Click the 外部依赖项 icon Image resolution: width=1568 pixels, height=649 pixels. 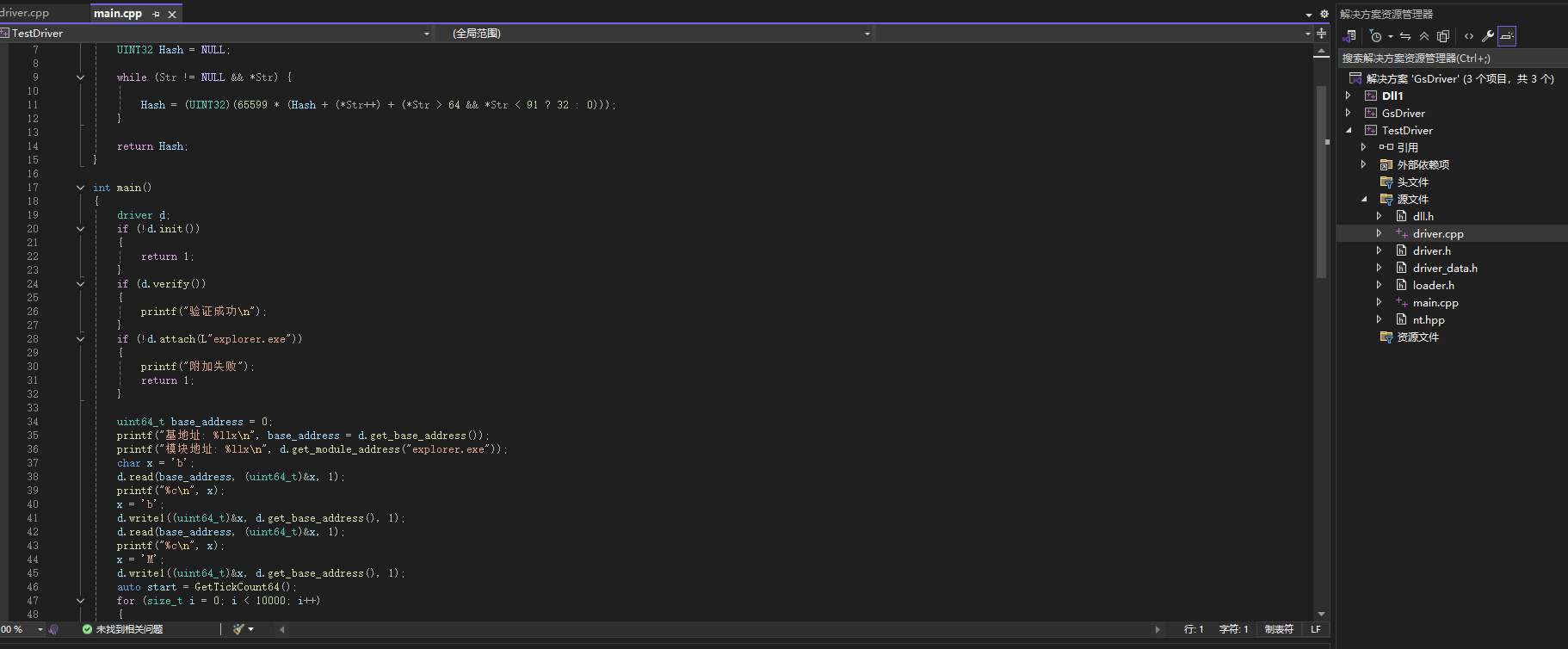[x=1386, y=164]
